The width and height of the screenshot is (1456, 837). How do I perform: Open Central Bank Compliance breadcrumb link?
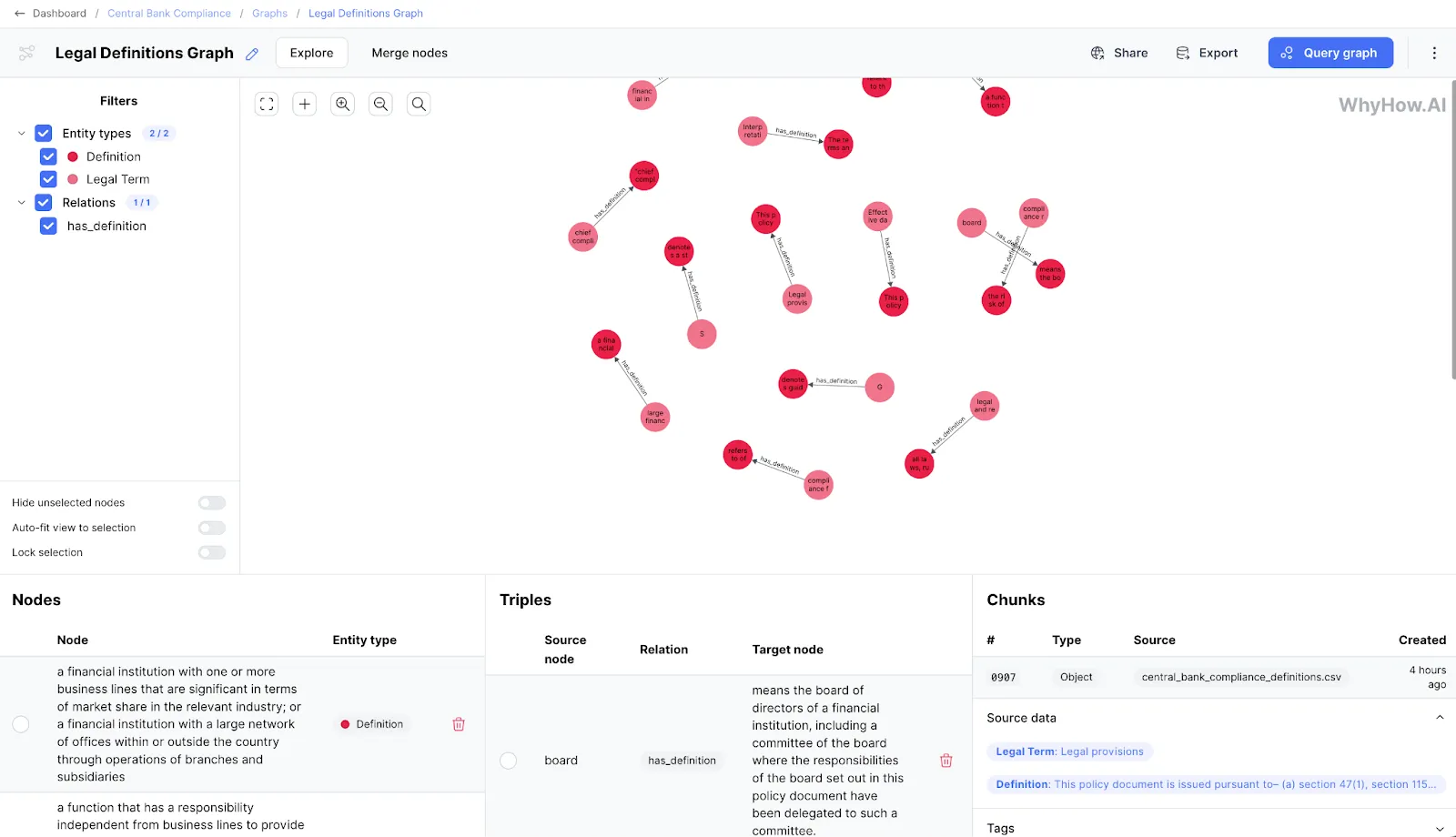click(x=169, y=14)
